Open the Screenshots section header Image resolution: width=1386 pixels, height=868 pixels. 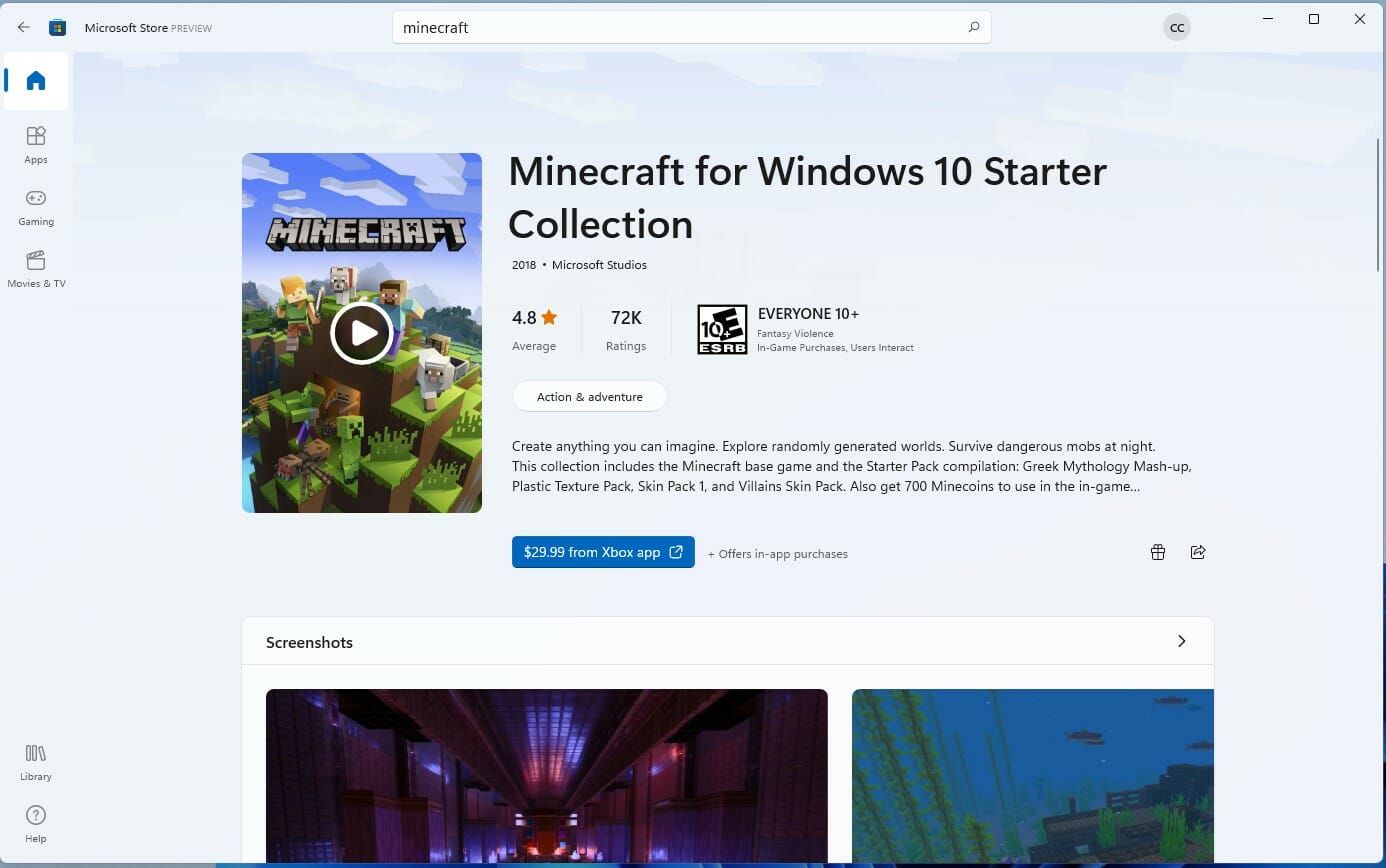click(x=728, y=641)
